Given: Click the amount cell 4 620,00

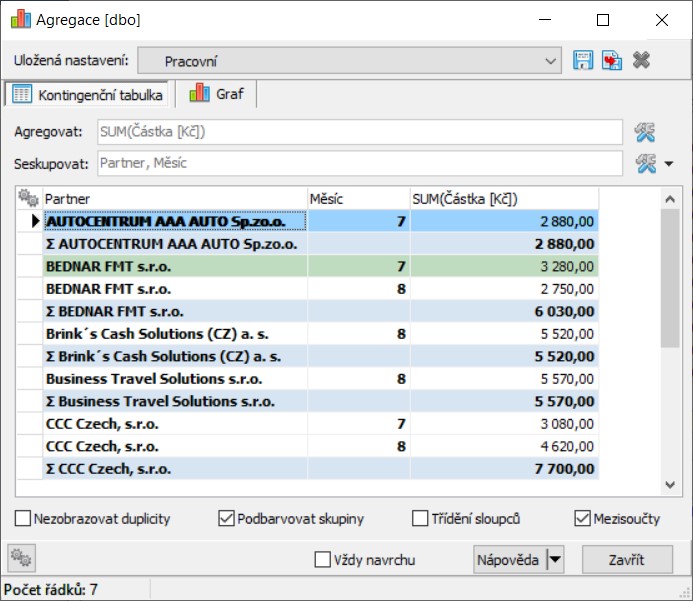Looking at the screenshot, I should (x=504, y=446).
